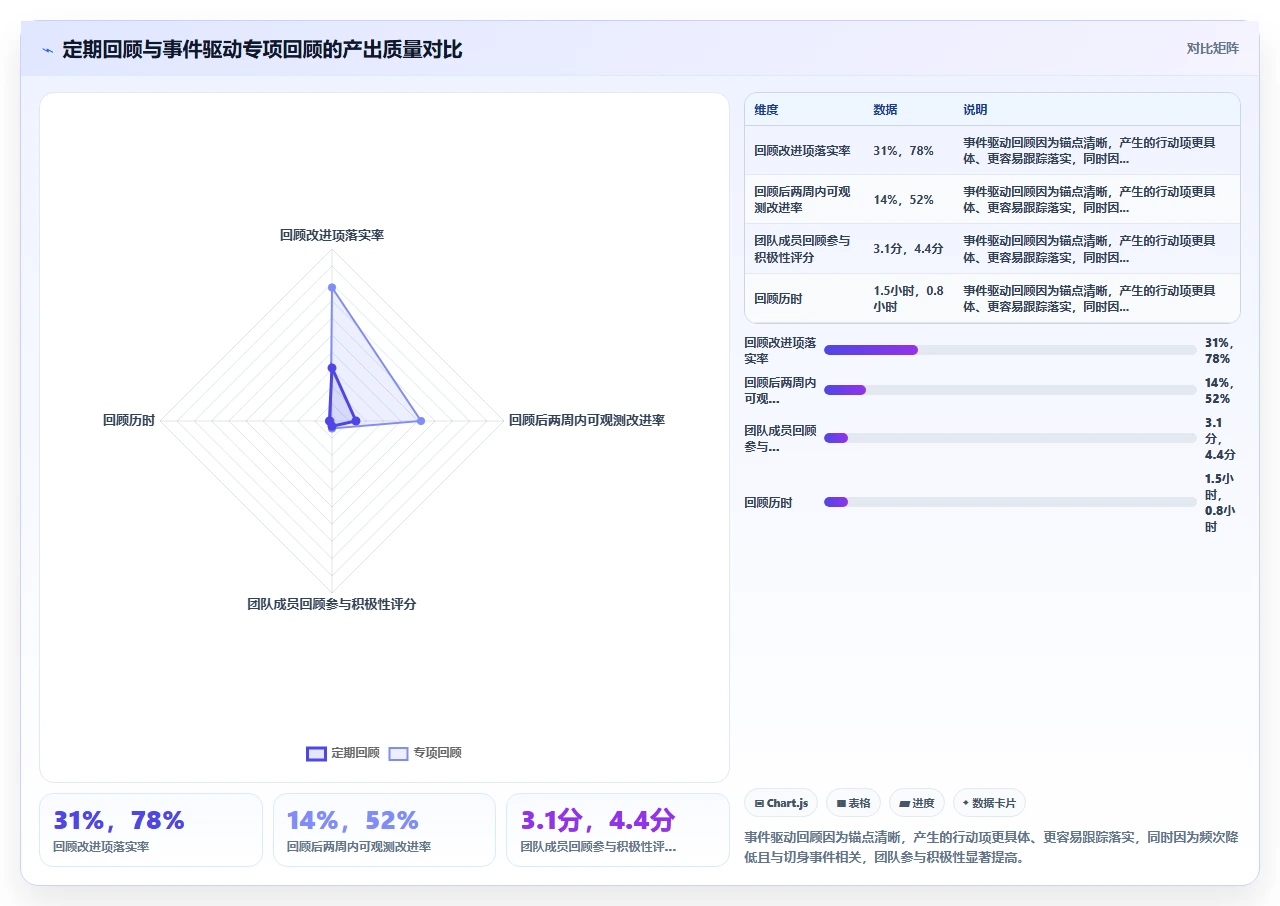Image resolution: width=1280 pixels, height=906 pixels.
Task: Click table row label 回顾后两周内可观测改进率
Action: click(x=802, y=200)
